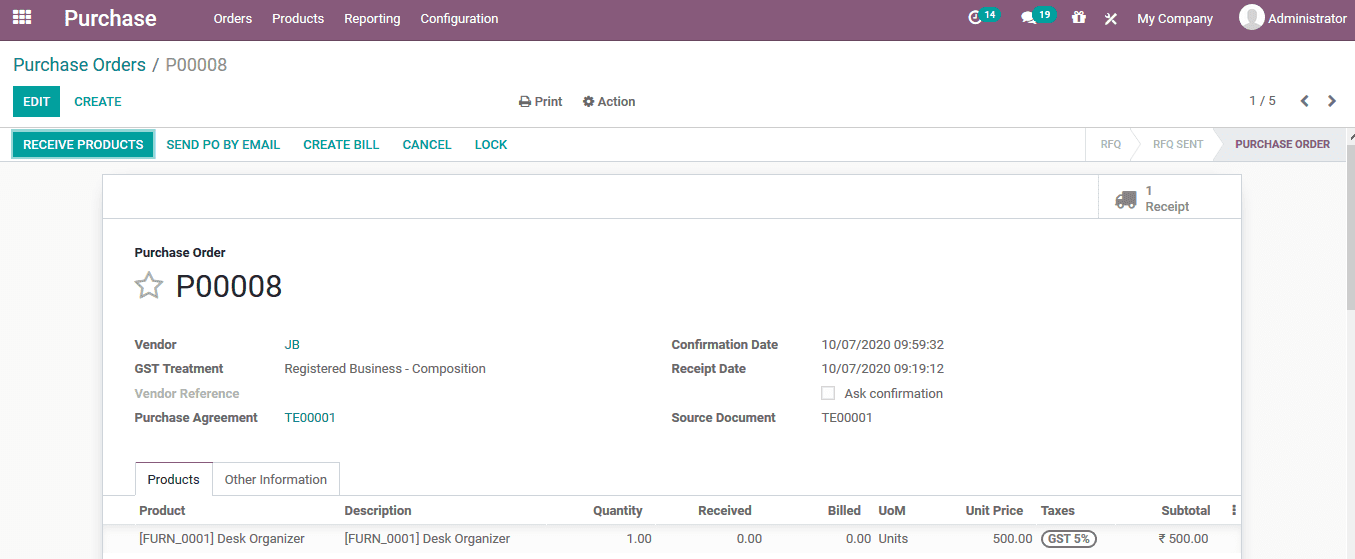Go to next record with right arrow
1355x559 pixels.
[x=1332, y=101]
